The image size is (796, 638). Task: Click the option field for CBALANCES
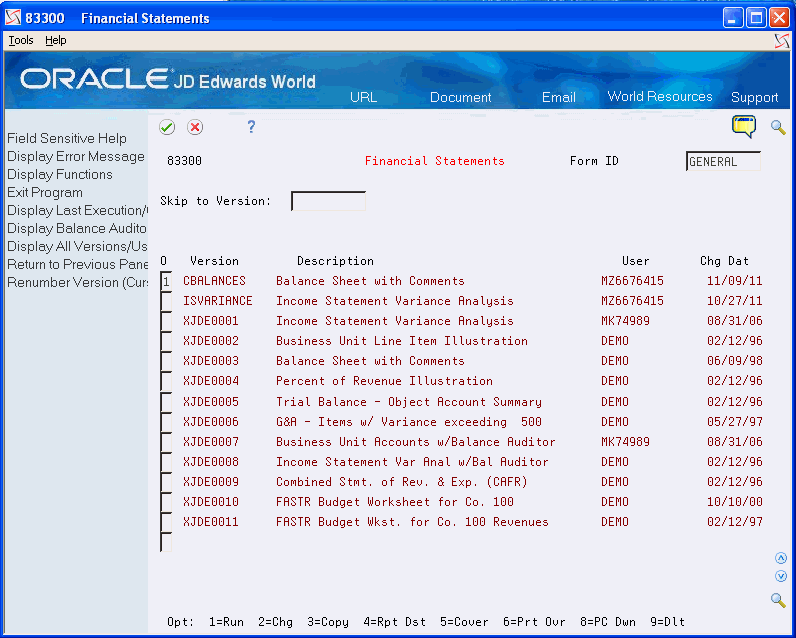click(166, 281)
